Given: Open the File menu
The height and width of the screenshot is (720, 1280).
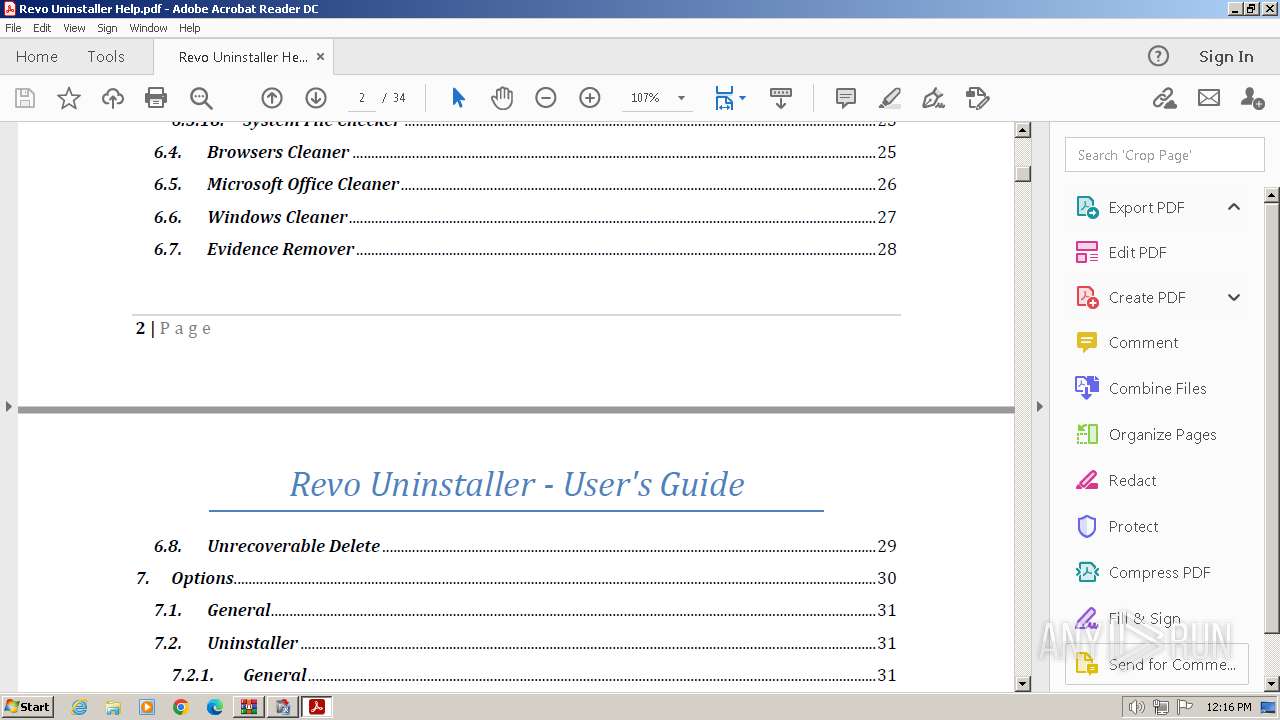Looking at the screenshot, I should click(13, 28).
